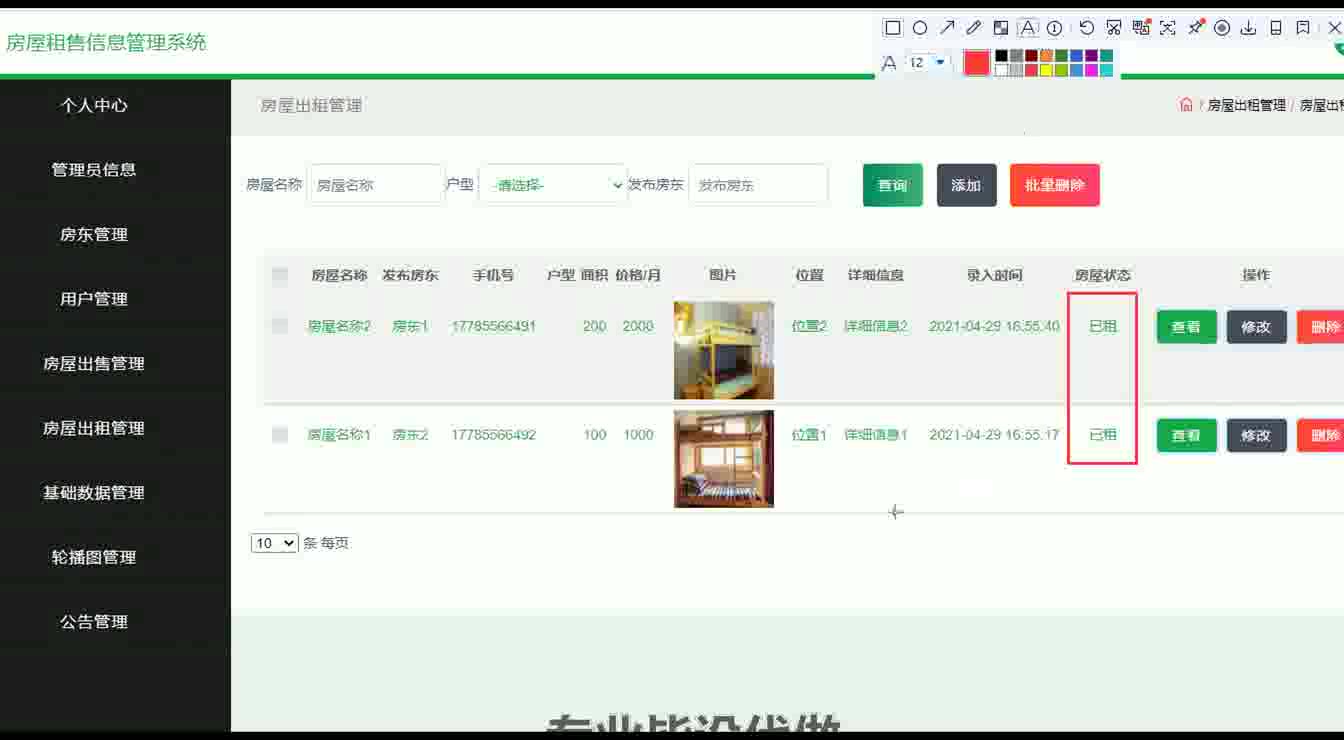
Task: Pick the white color swatch
Action: 1001,70
